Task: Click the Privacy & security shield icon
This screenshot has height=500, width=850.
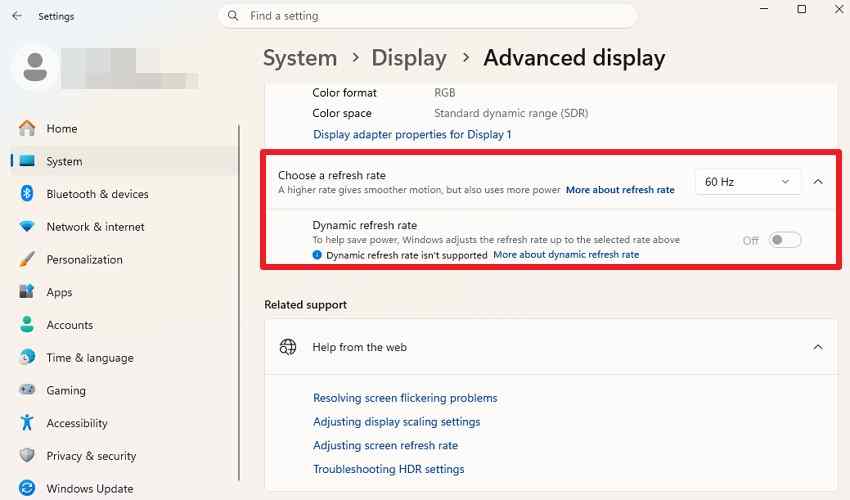Action: pos(27,455)
